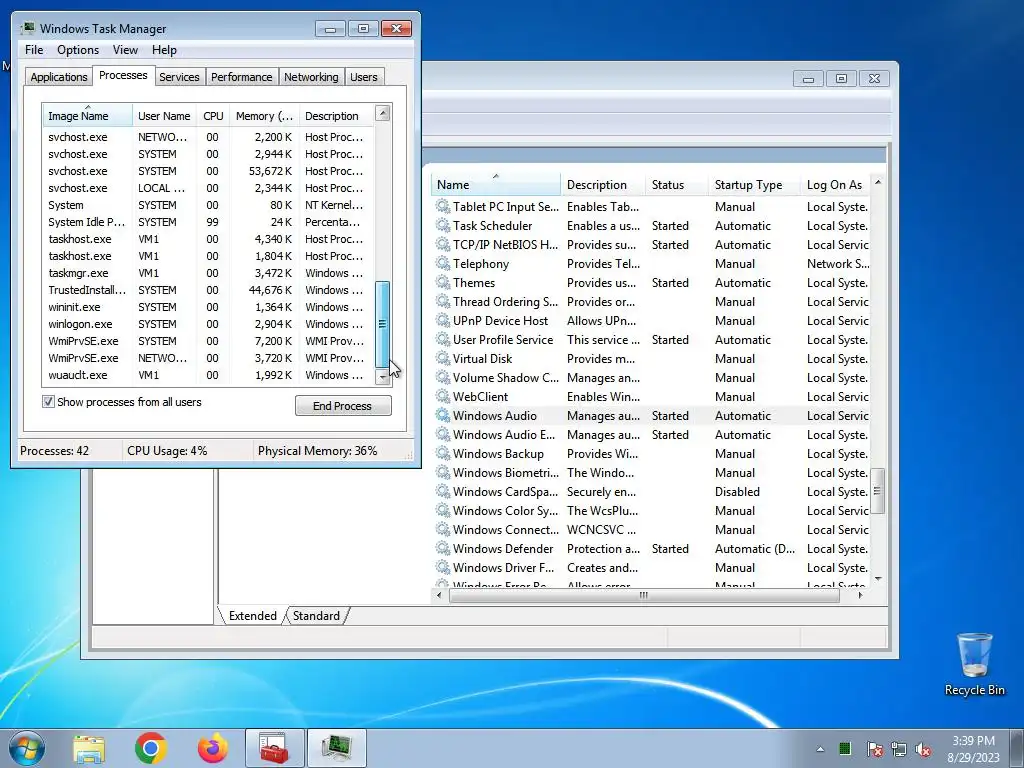Screen dimensions: 1024x768
Task: Switch to the Performance tab
Action: [x=242, y=77]
